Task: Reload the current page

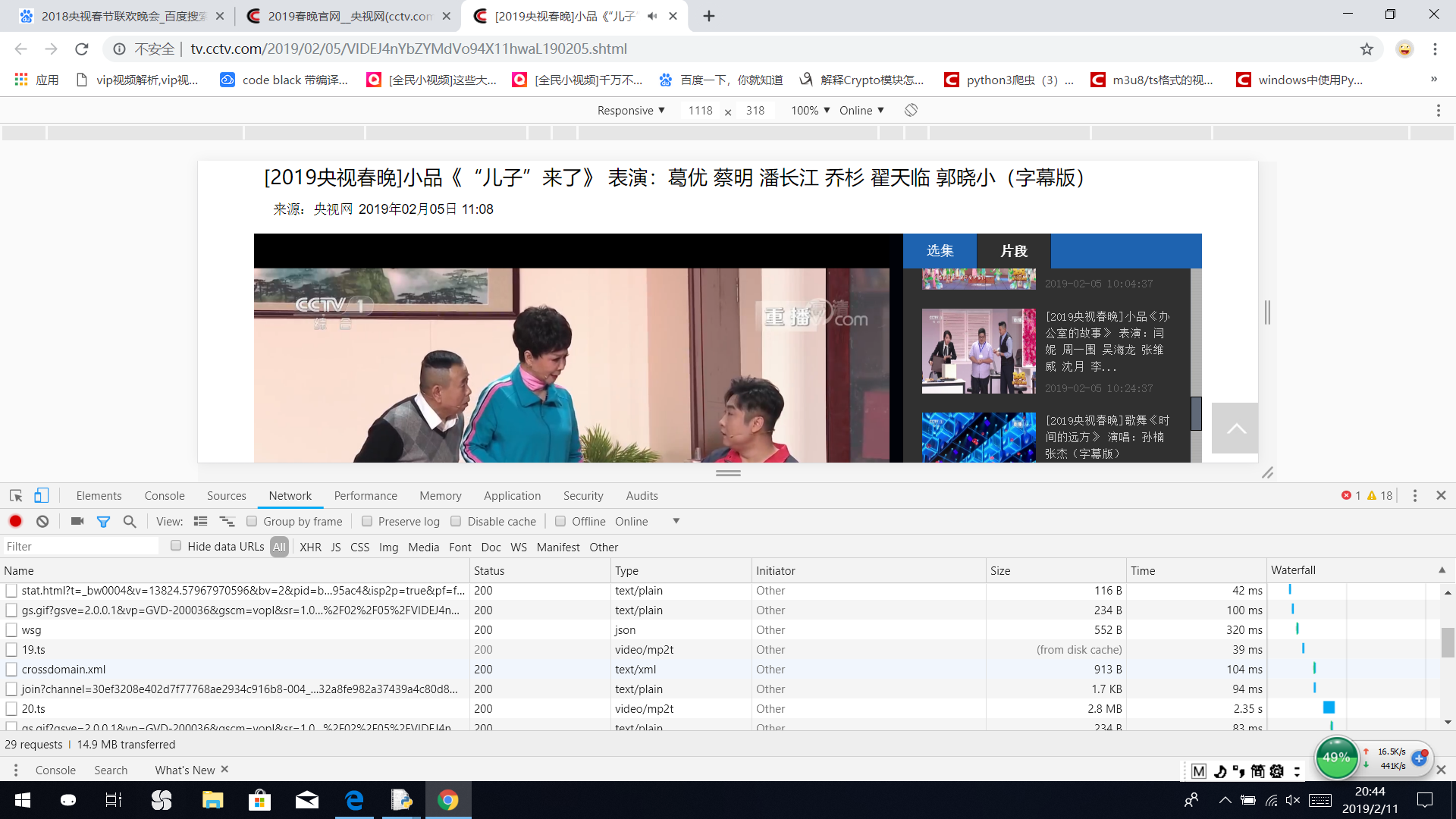Action: pyautogui.click(x=81, y=49)
